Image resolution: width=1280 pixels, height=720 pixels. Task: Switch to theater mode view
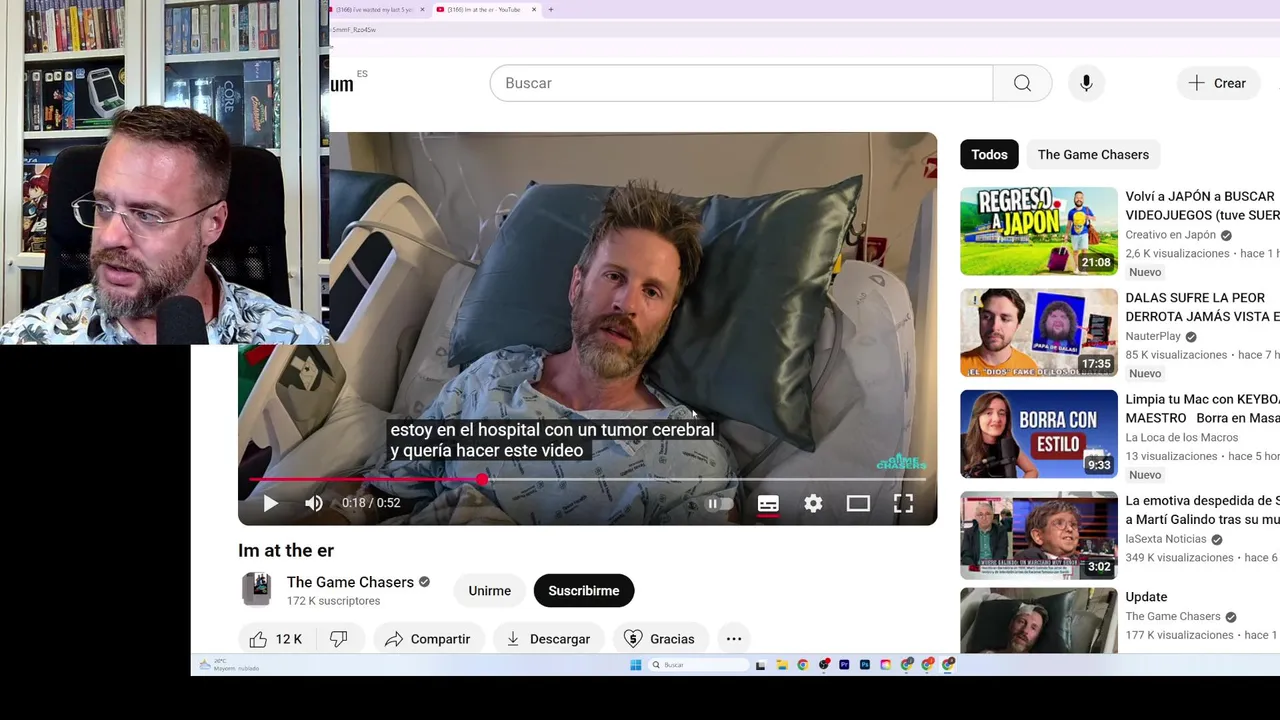coord(858,503)
